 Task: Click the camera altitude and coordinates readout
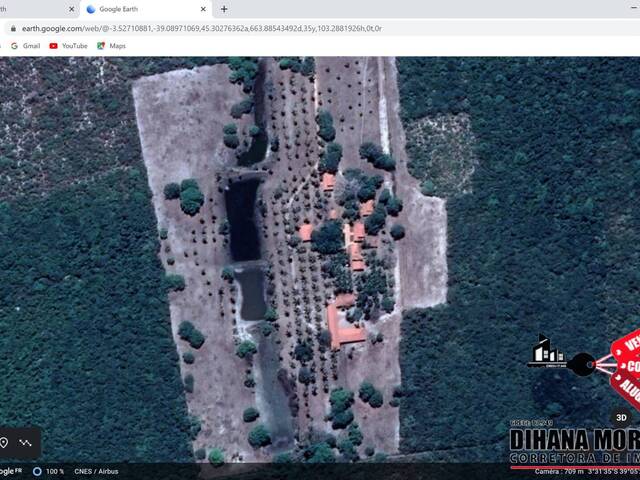pos(587,472)
